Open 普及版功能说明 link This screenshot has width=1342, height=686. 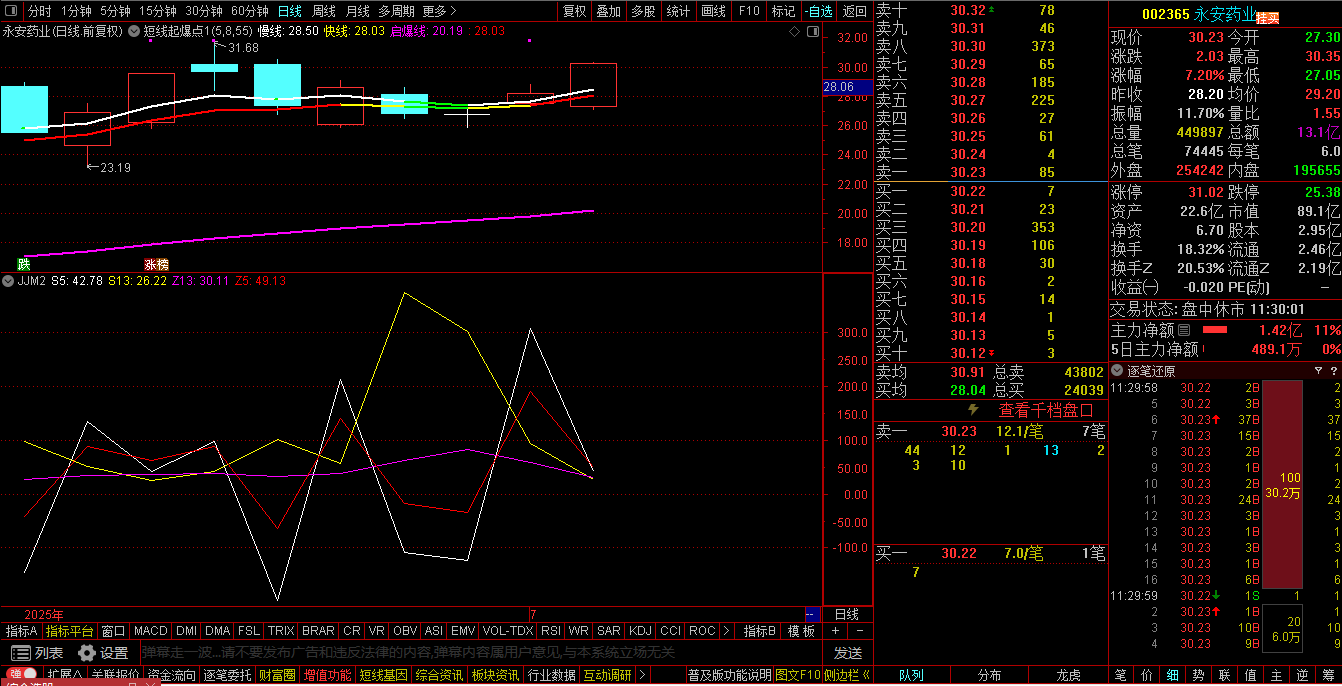point(729,675)
